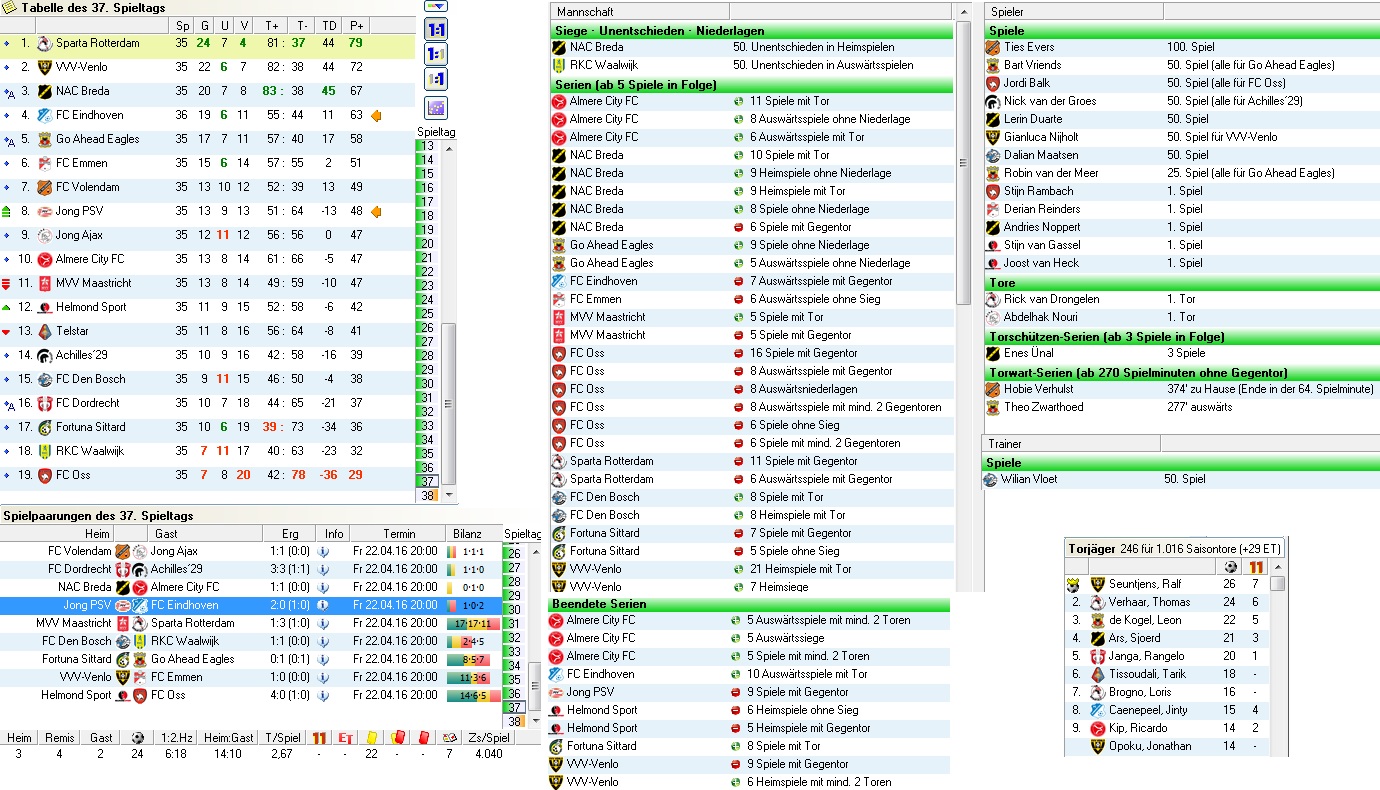Click the green up-trend icon beside Jong PSV
Viewport: 1380px width, 790px height.
pyautogui.click(x=7, y=211)
